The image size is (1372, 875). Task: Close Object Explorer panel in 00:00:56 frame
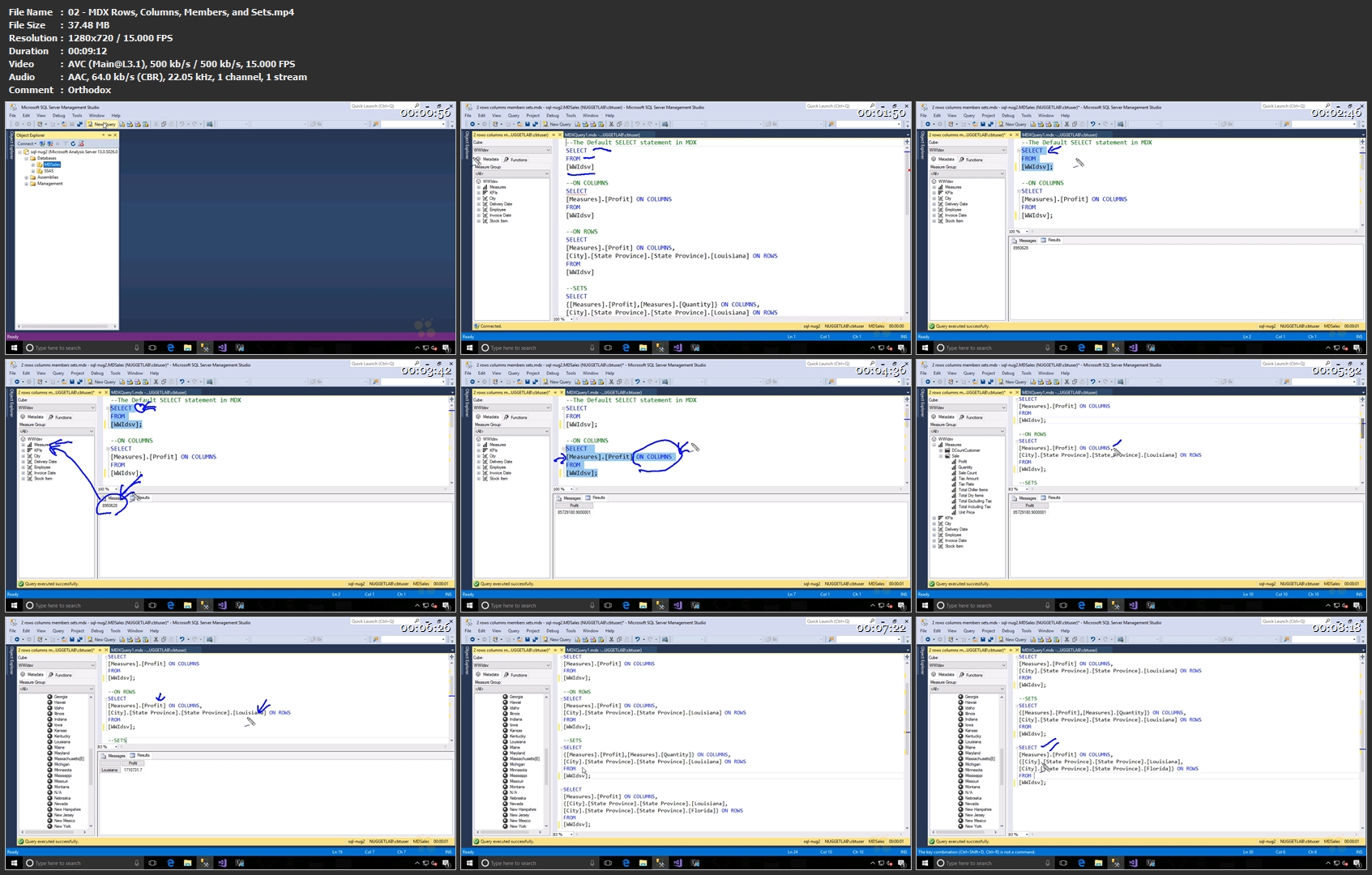115,135
